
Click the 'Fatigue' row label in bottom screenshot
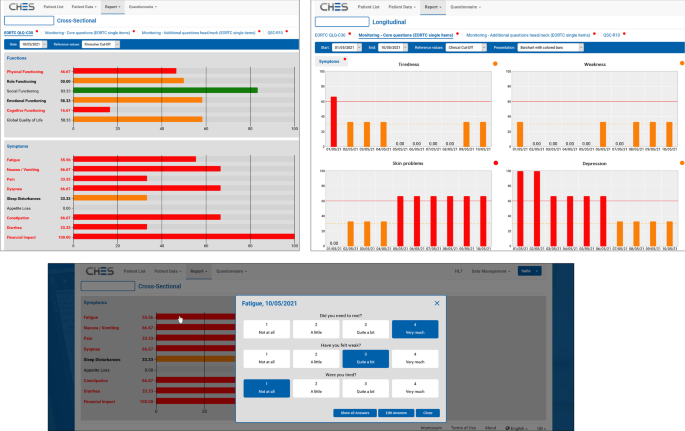tap(91, 317)
